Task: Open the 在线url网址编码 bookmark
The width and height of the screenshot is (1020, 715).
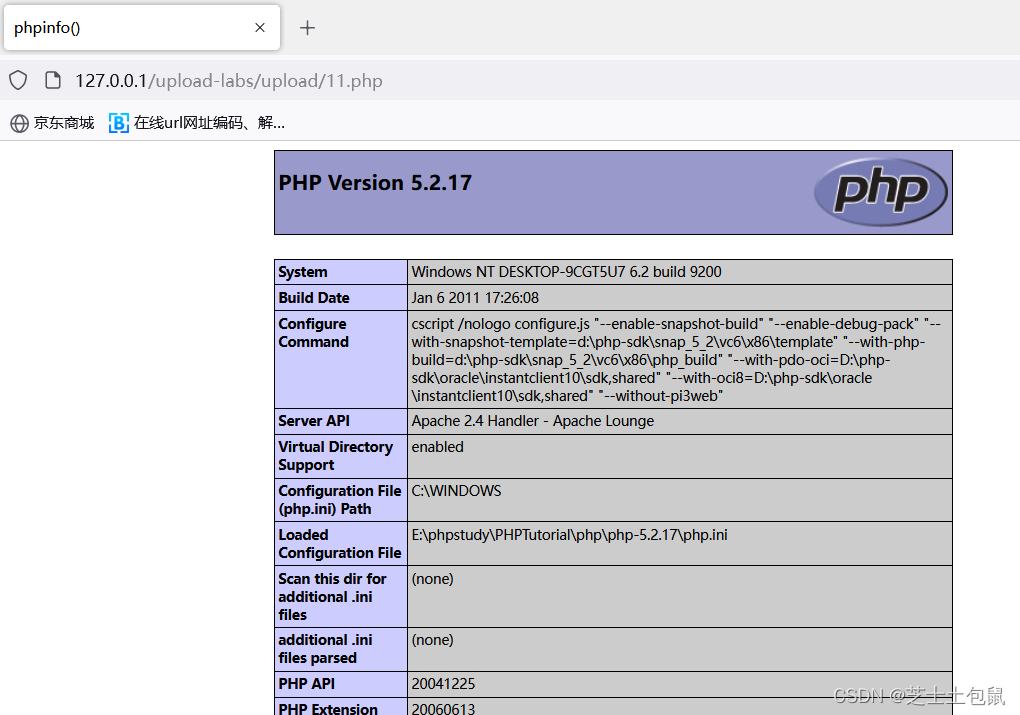Action: (197, 123)
